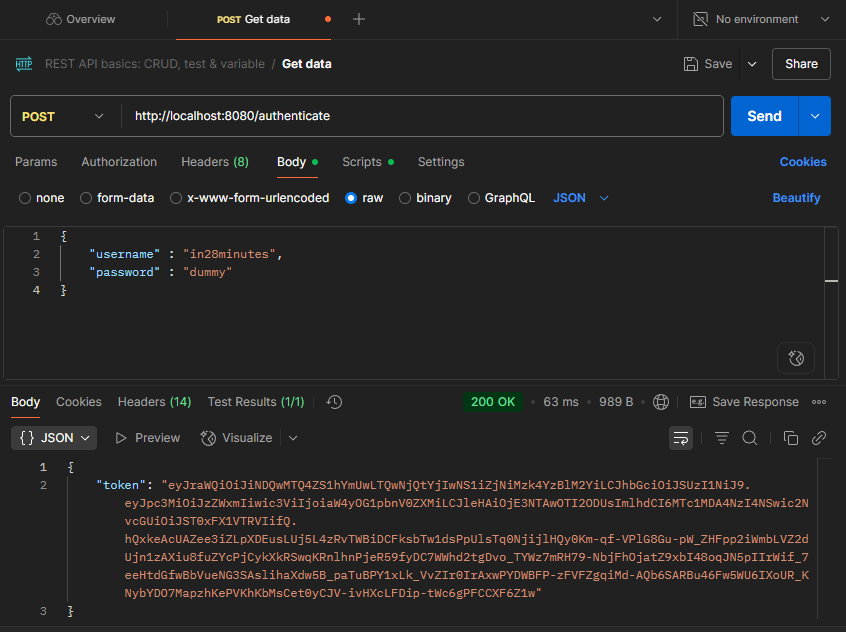Switch to the Authorization tab

coord(119,162)
